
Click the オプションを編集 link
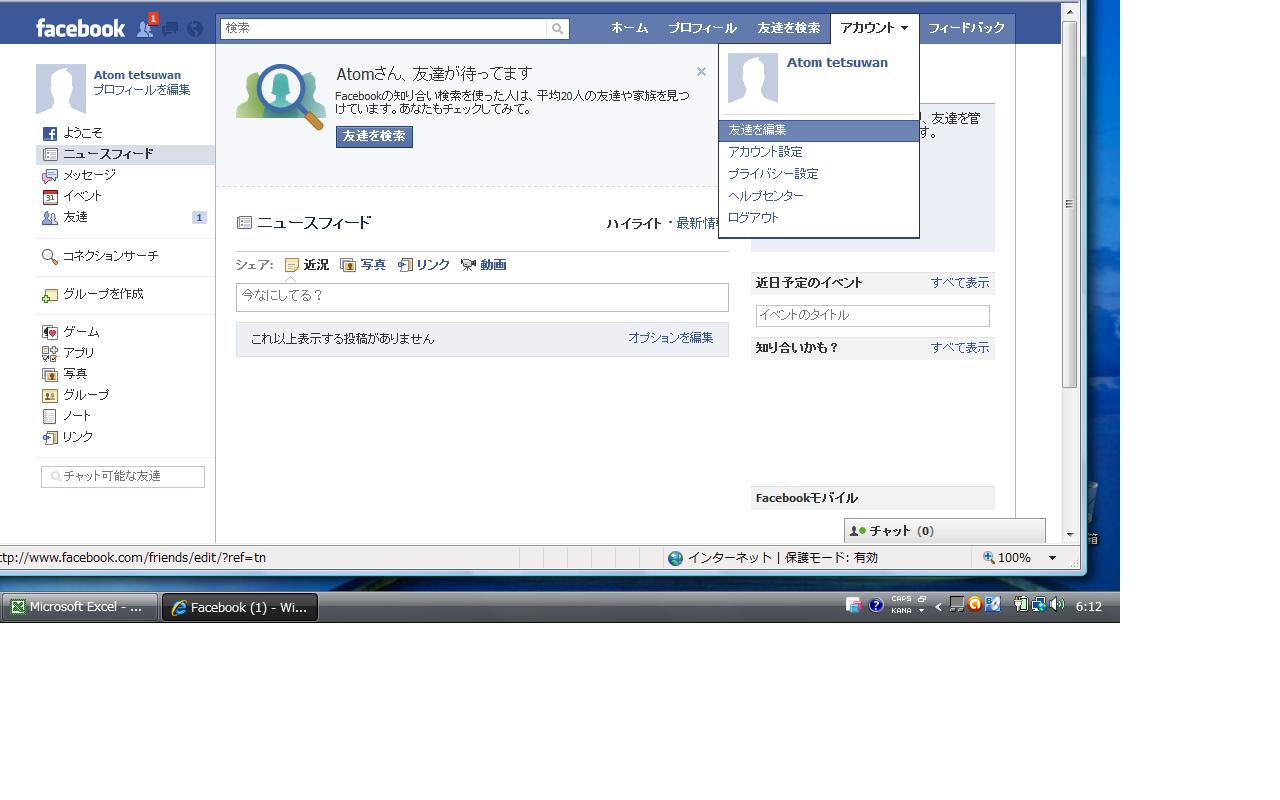671,338
